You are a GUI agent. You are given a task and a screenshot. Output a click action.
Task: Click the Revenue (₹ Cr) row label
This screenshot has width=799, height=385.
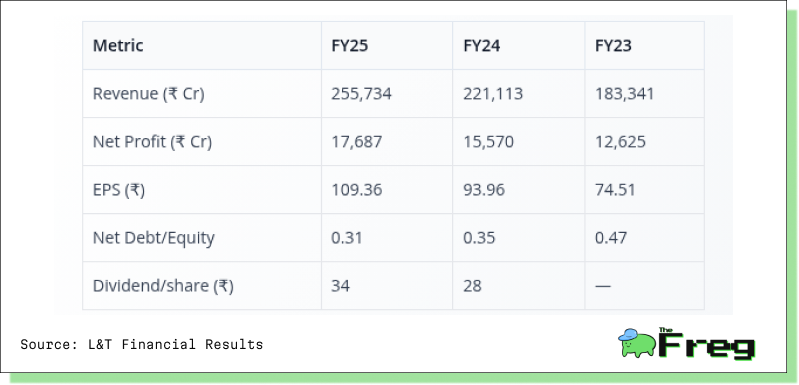pos(148,94)
